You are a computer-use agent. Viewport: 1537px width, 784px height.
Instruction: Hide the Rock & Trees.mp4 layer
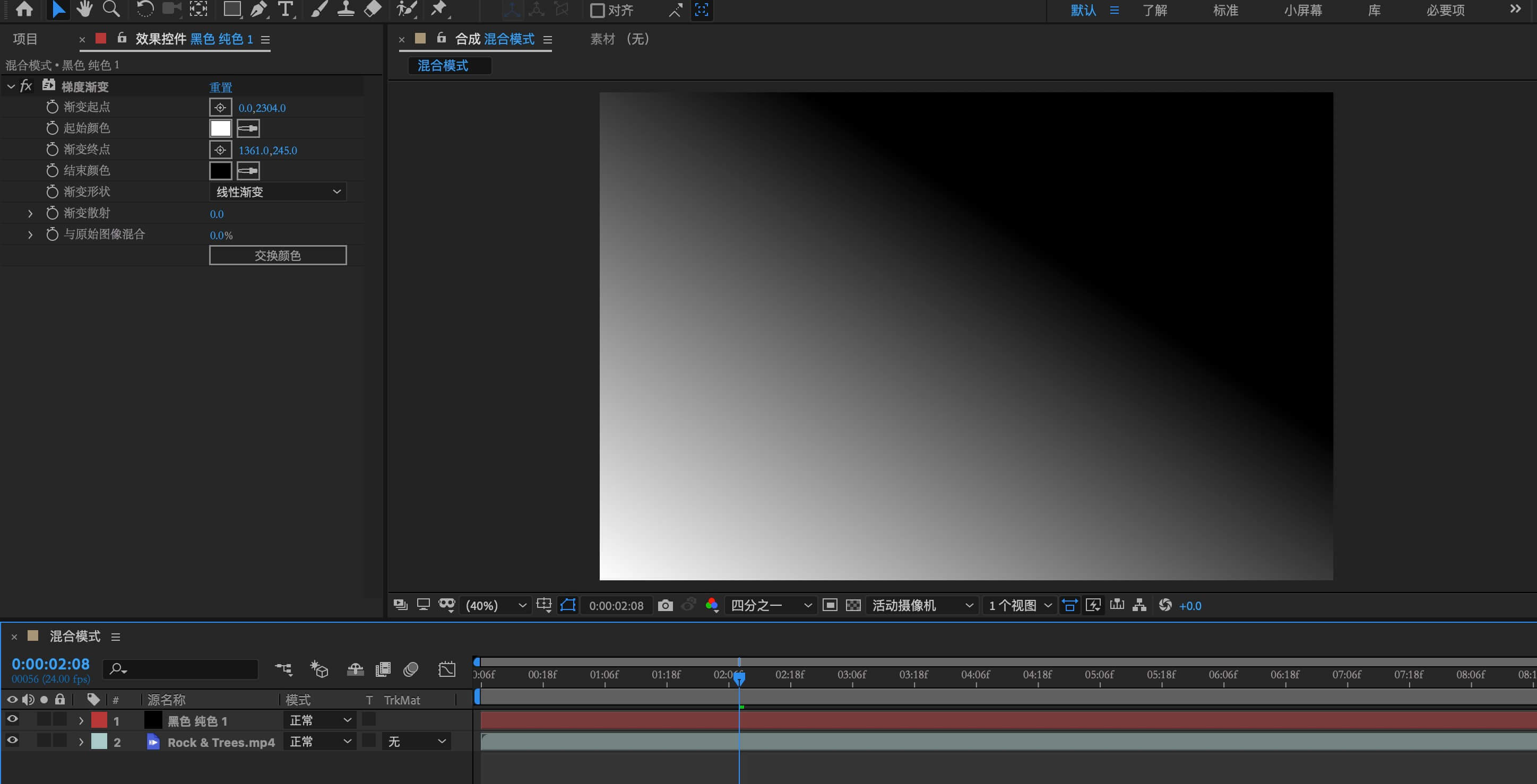(12, 741)
